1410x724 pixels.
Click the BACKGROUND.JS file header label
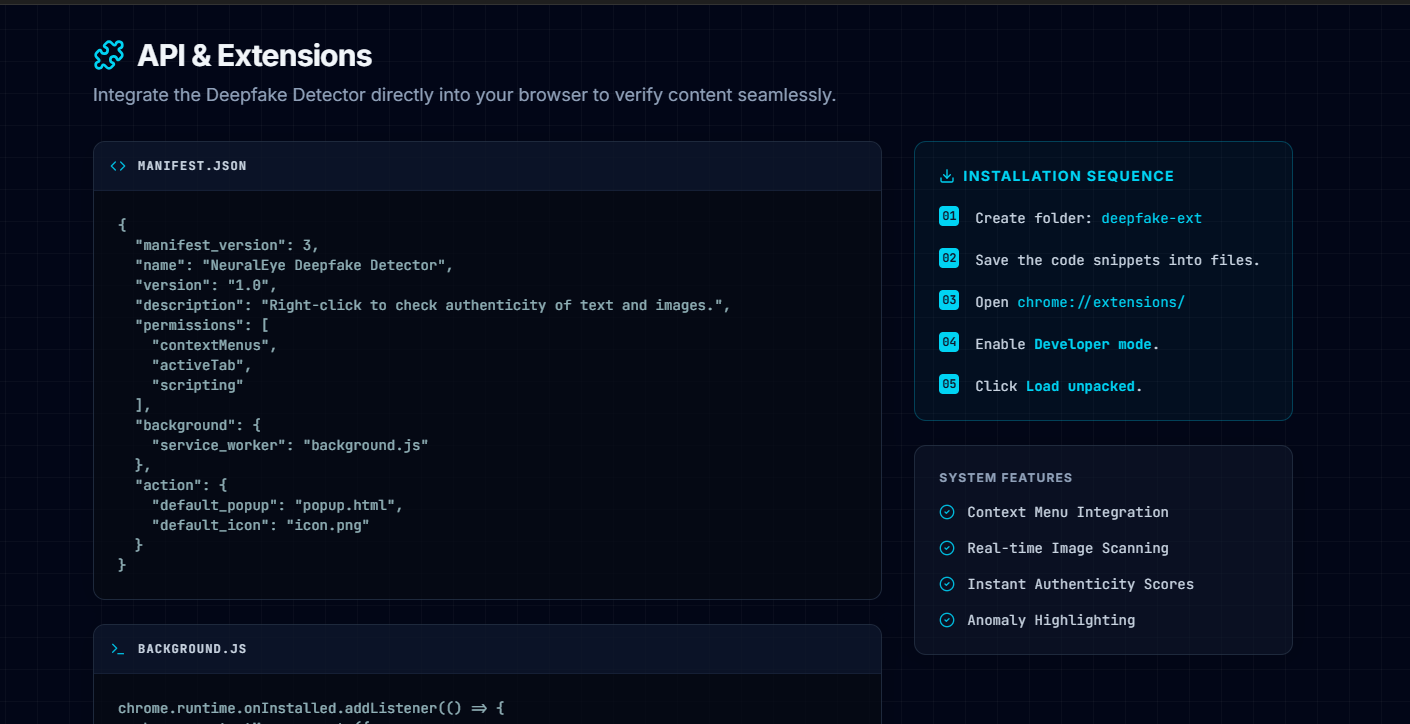pos(192,649)
